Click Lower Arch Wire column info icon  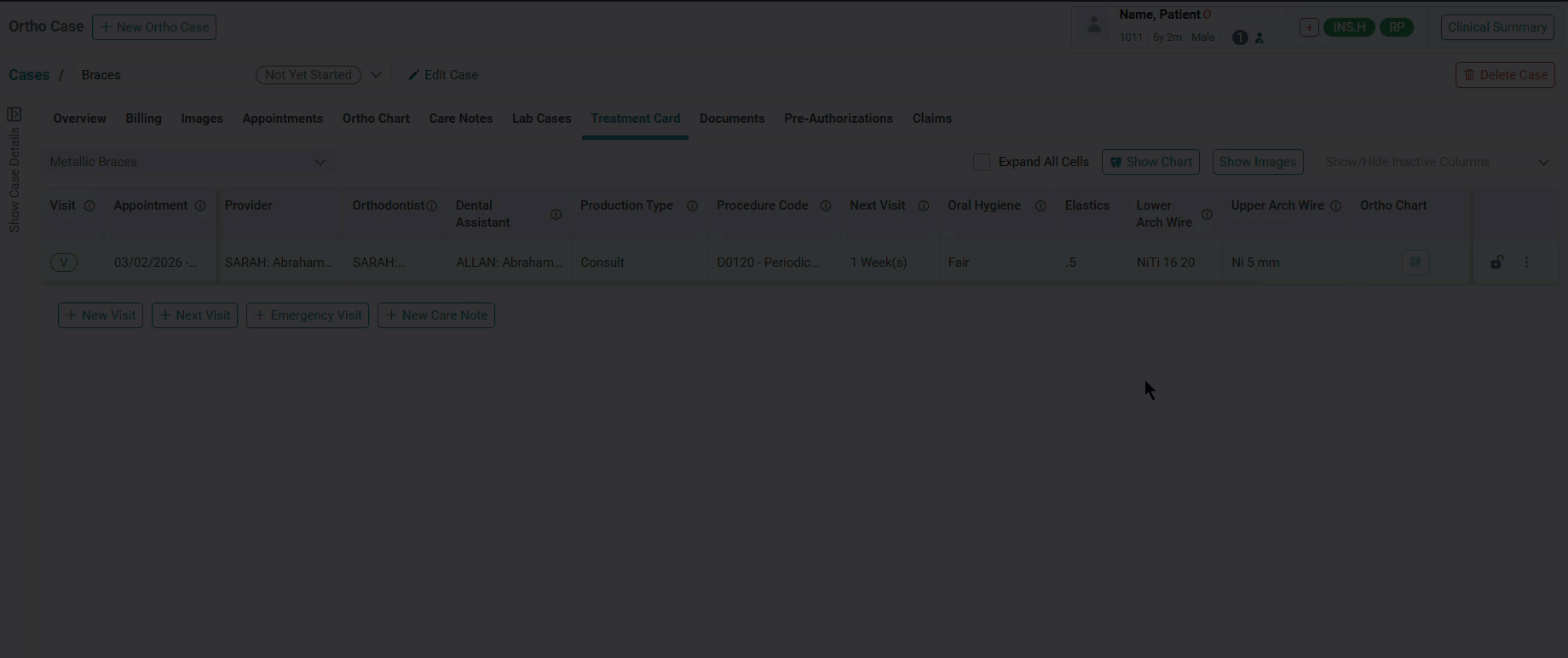tap(1207, 215)
